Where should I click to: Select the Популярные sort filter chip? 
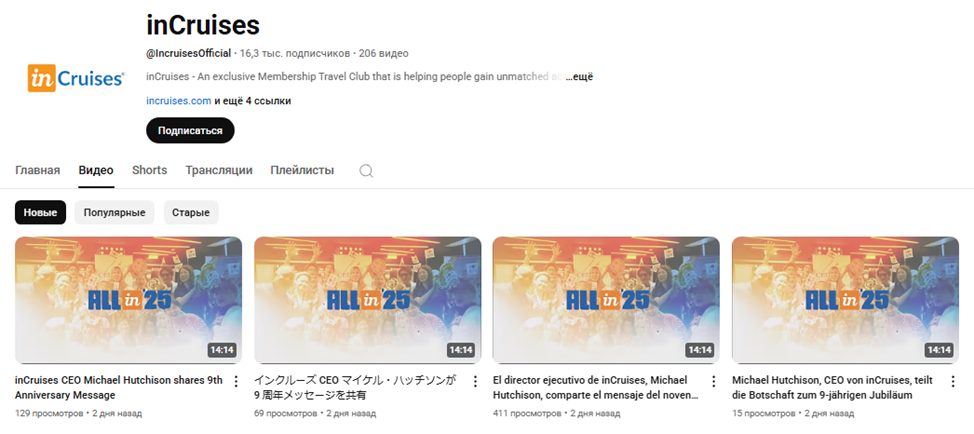pyautogui.click(x=114, y=212)
